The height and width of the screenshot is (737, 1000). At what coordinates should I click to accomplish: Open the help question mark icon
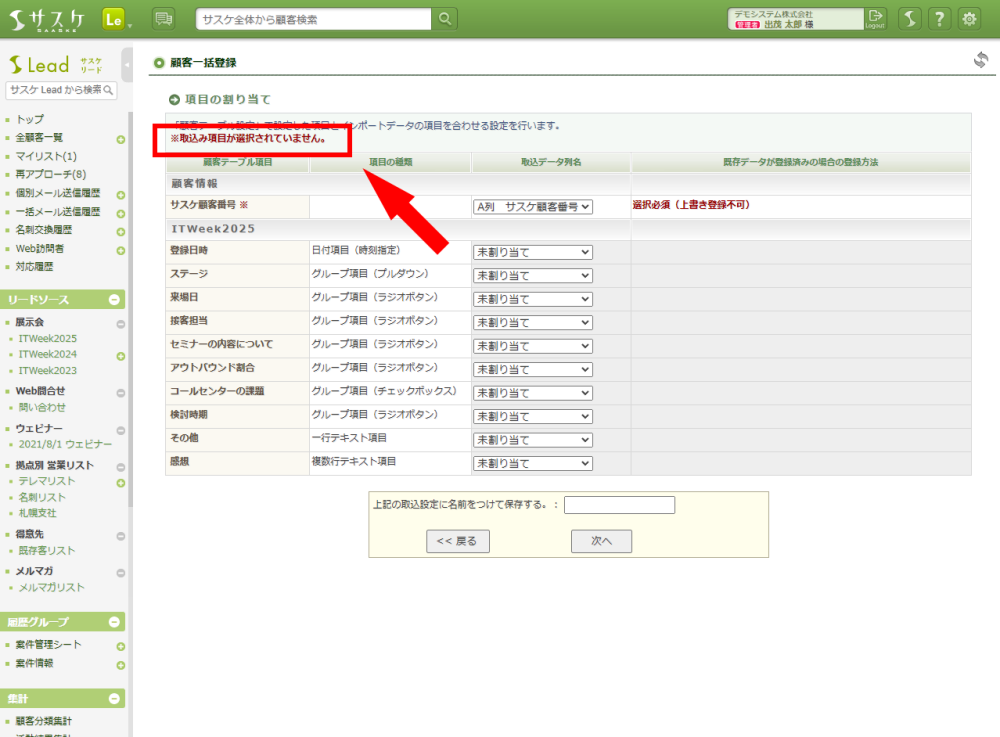coord(939,18)
